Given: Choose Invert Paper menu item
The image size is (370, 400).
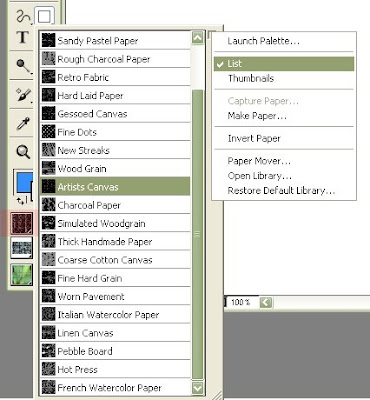Looking at the screenshot, I should pos(284,138).
